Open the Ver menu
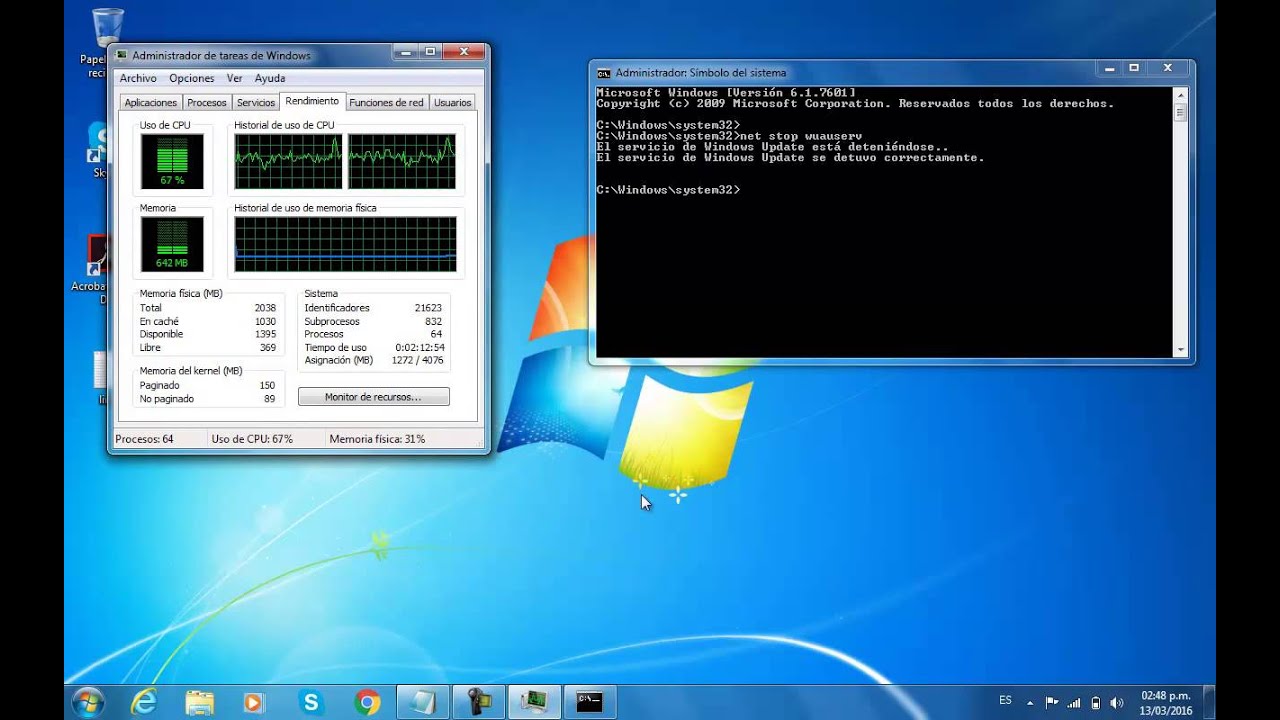1280x720 pixels. click(x=234, y=78)
